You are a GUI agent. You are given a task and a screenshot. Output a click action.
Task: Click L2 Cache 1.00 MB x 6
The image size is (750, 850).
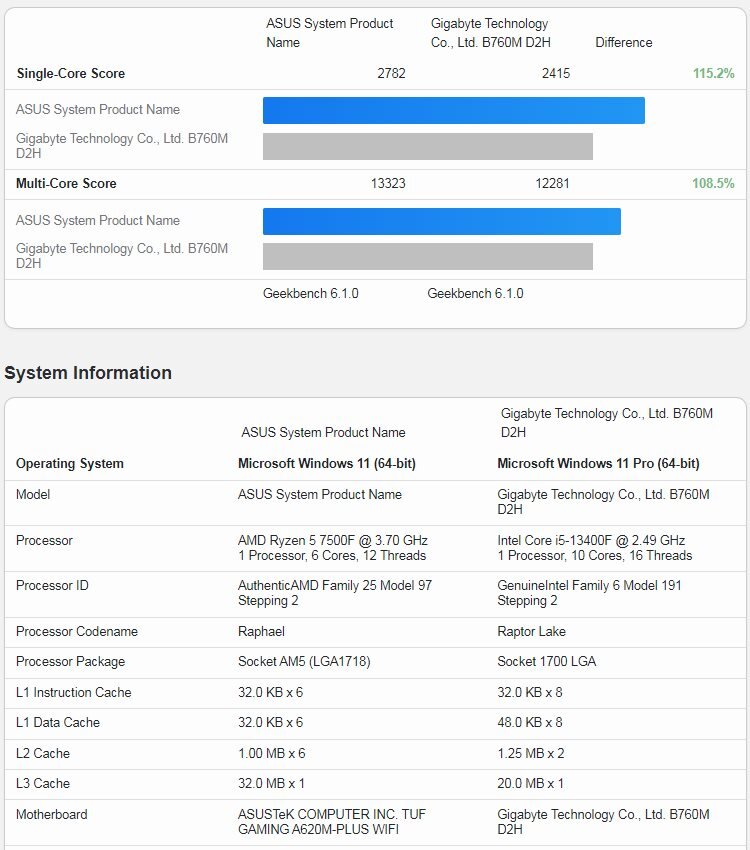pos(271,754)
